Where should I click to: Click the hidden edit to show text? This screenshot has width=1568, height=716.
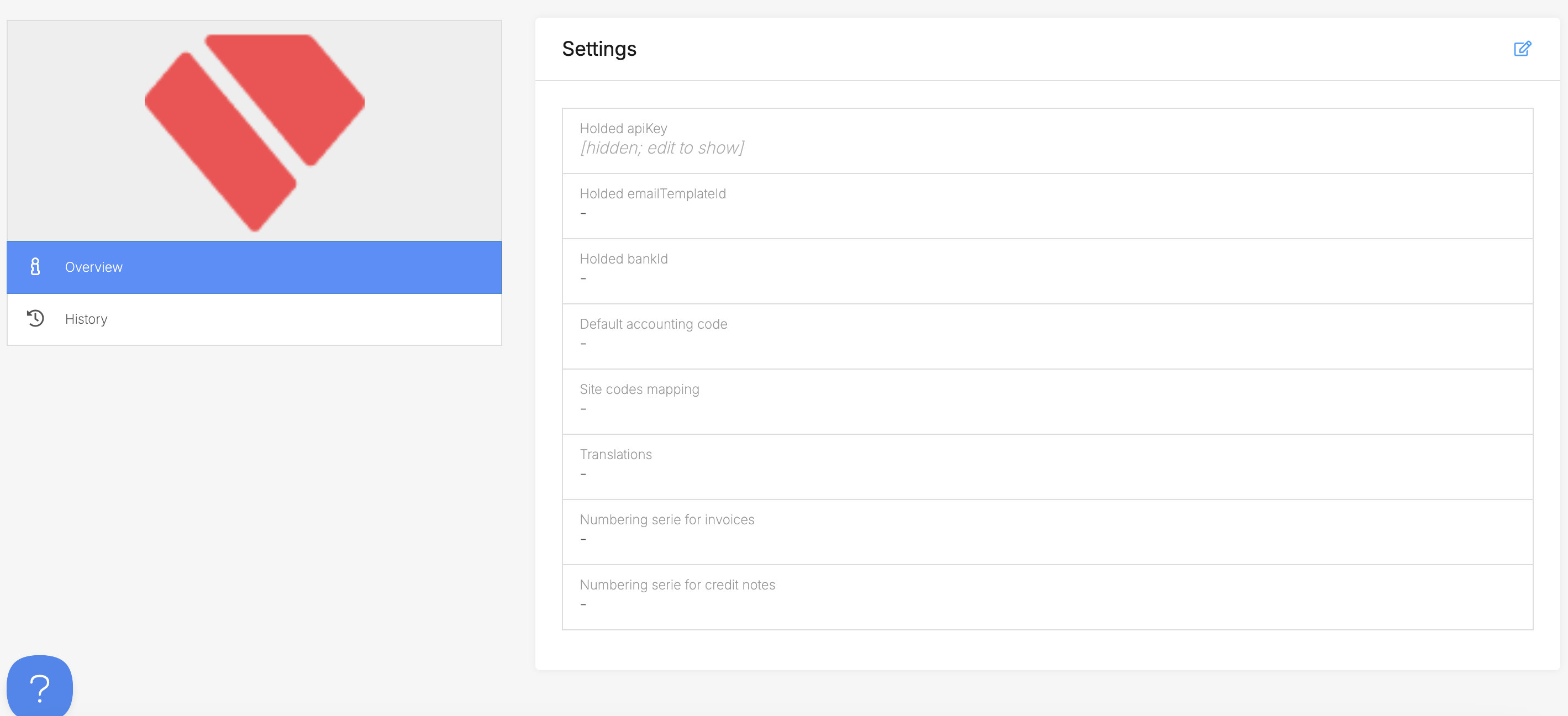(662, 149)
